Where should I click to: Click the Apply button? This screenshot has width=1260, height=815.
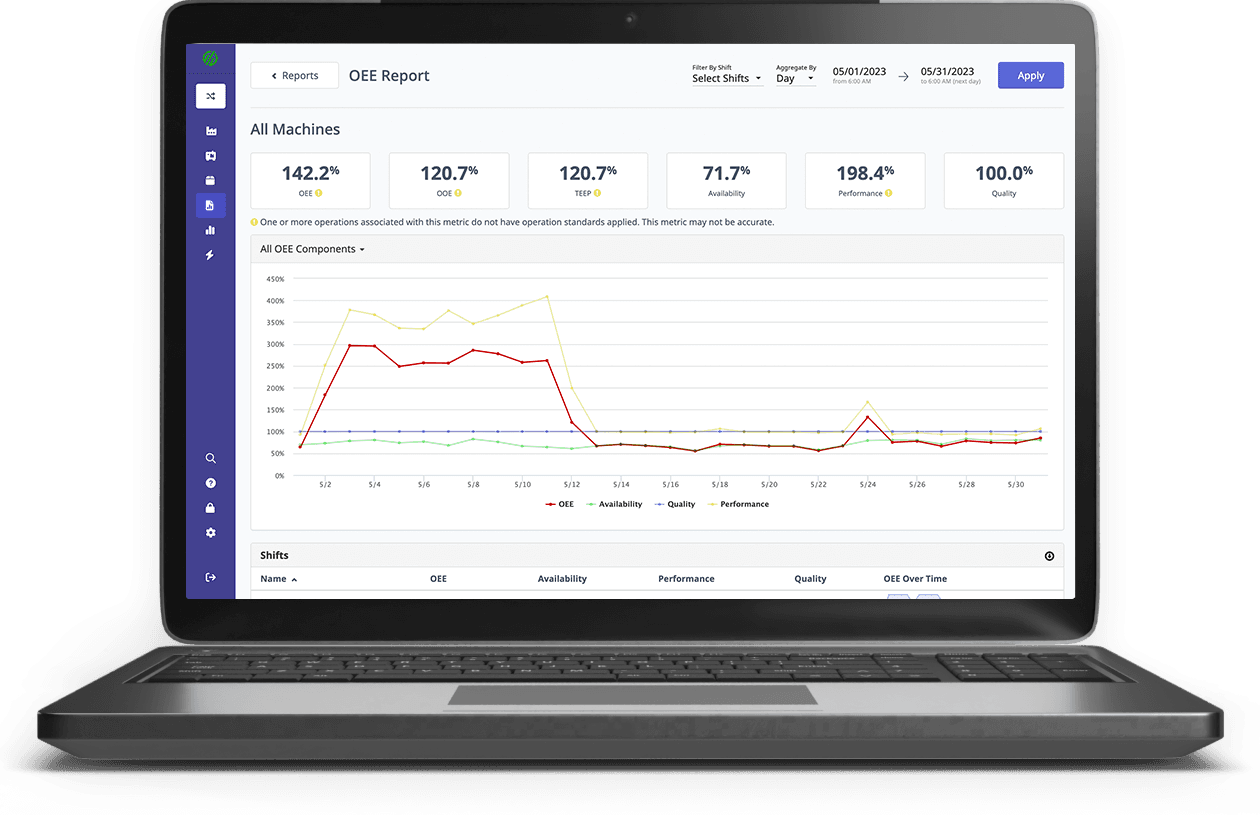click(1030, 76)
